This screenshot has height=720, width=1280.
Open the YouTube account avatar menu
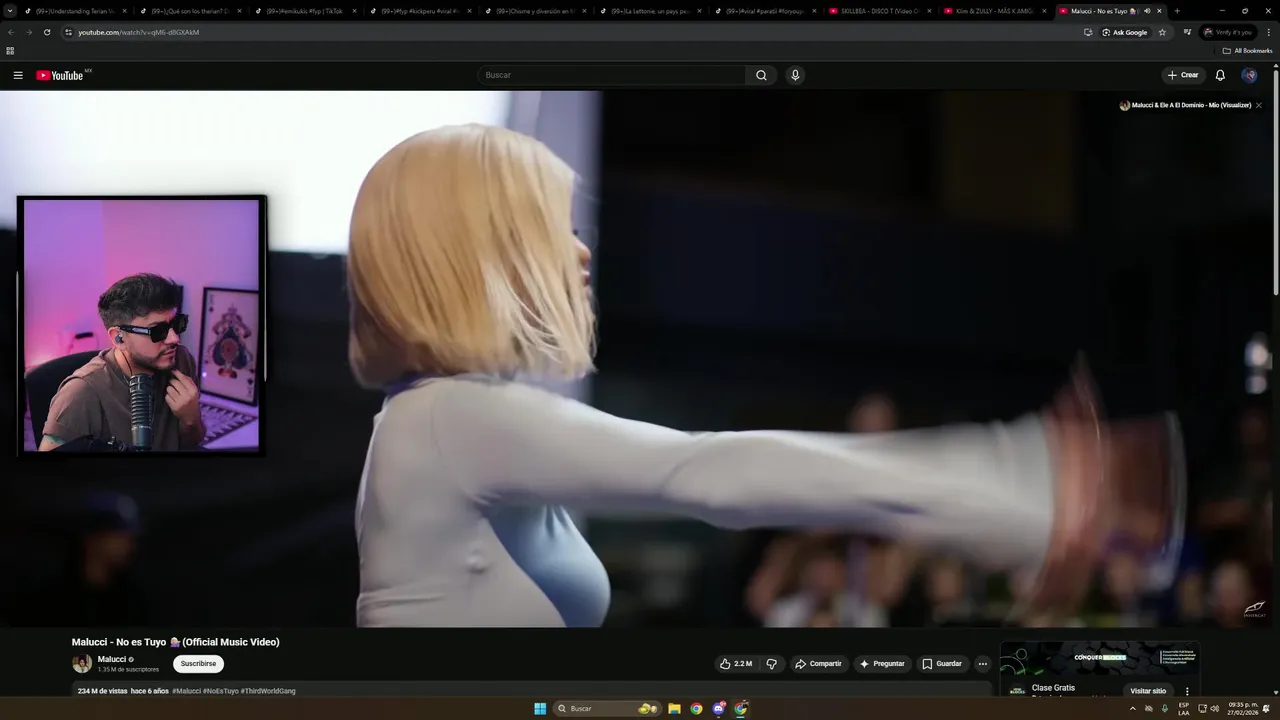(1249, 75)
